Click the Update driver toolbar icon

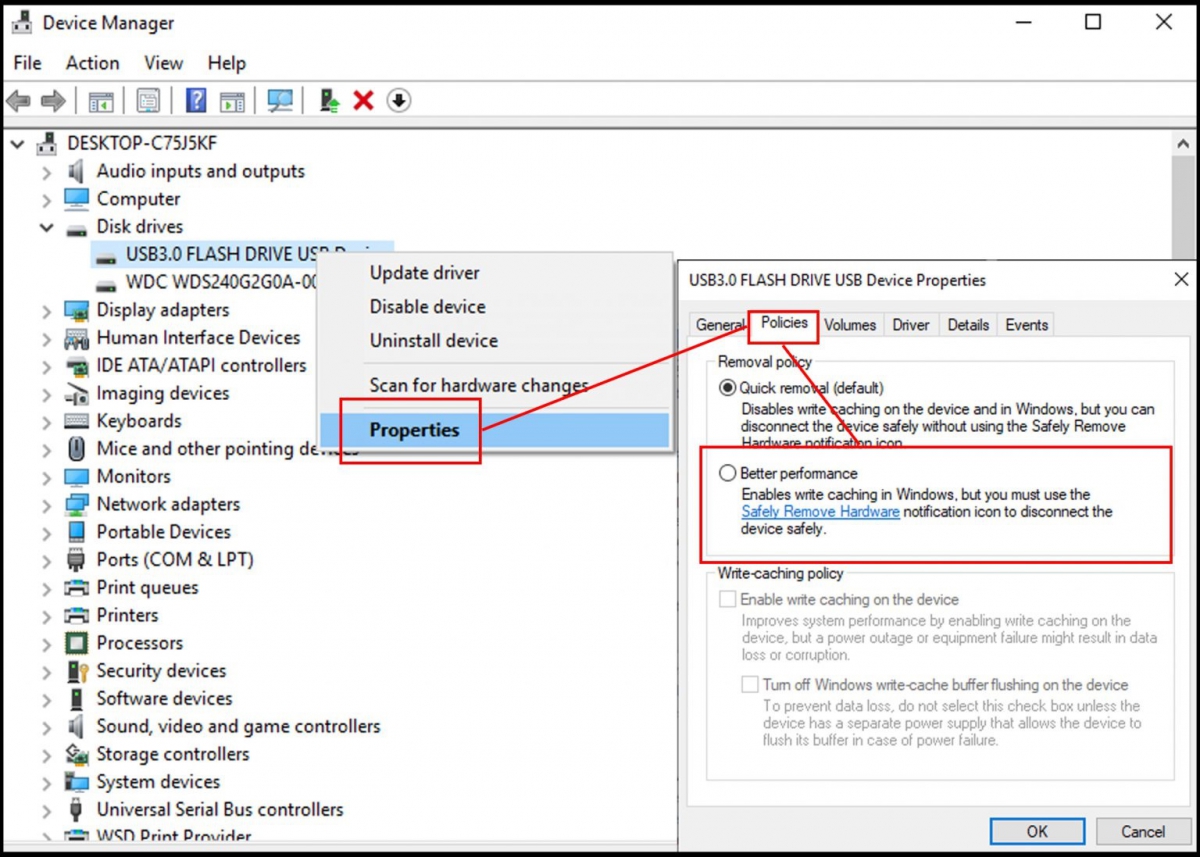coord(329,101)
